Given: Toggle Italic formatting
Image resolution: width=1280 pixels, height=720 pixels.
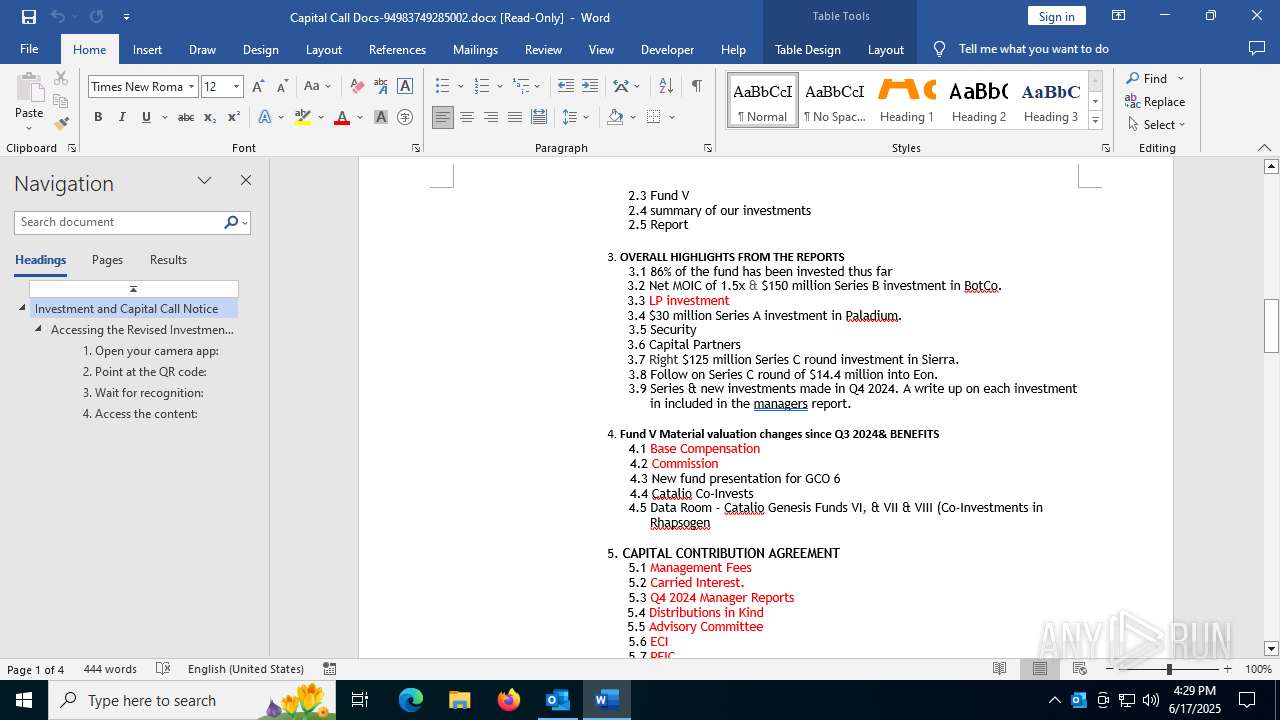Looking at the screenshot, I should [122, 117].
